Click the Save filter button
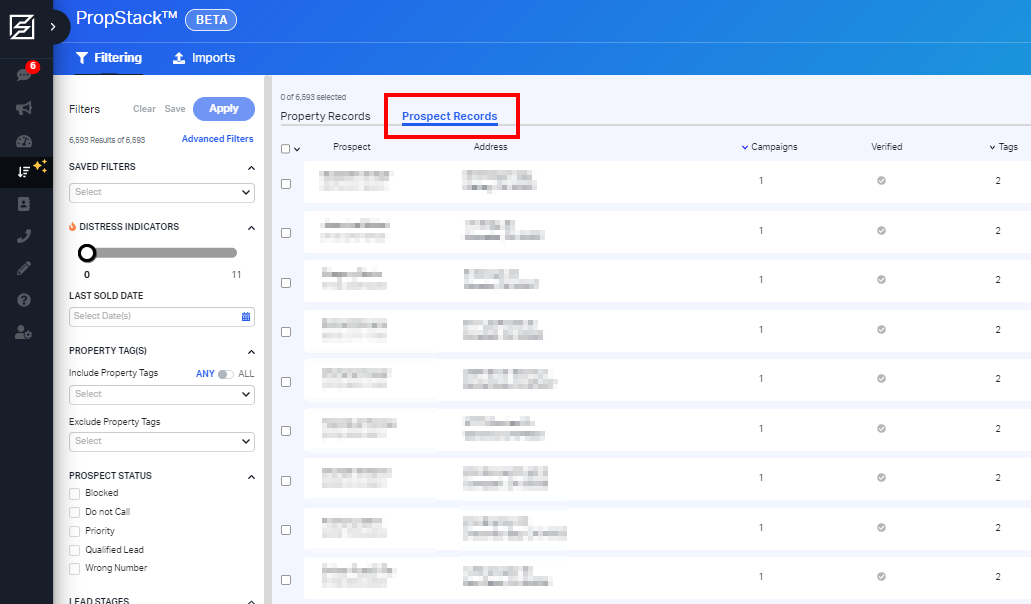The image size is (1031, 604). click(175, 109)
